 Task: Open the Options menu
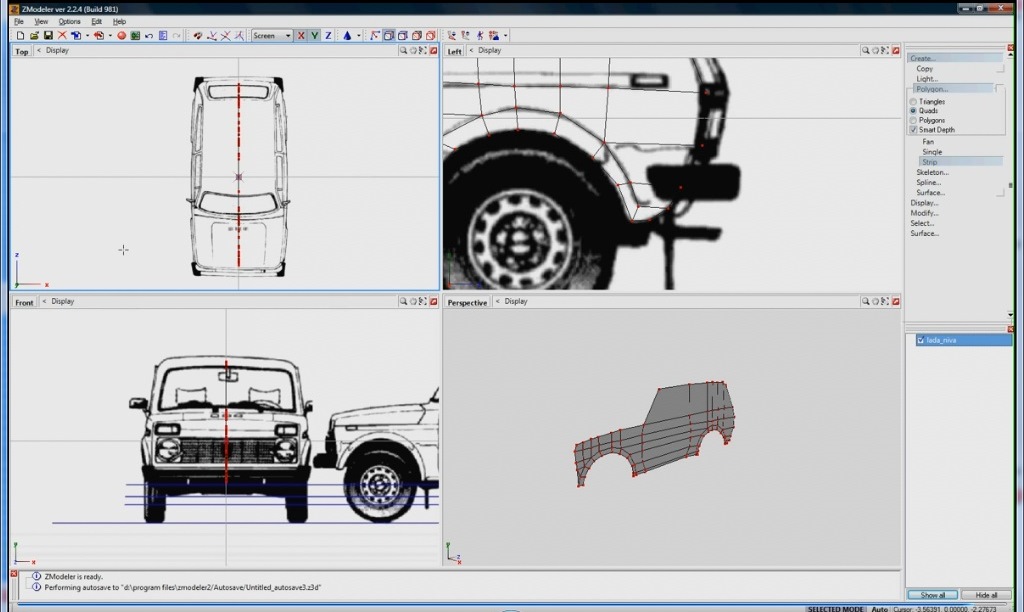[x=69, y=21]
